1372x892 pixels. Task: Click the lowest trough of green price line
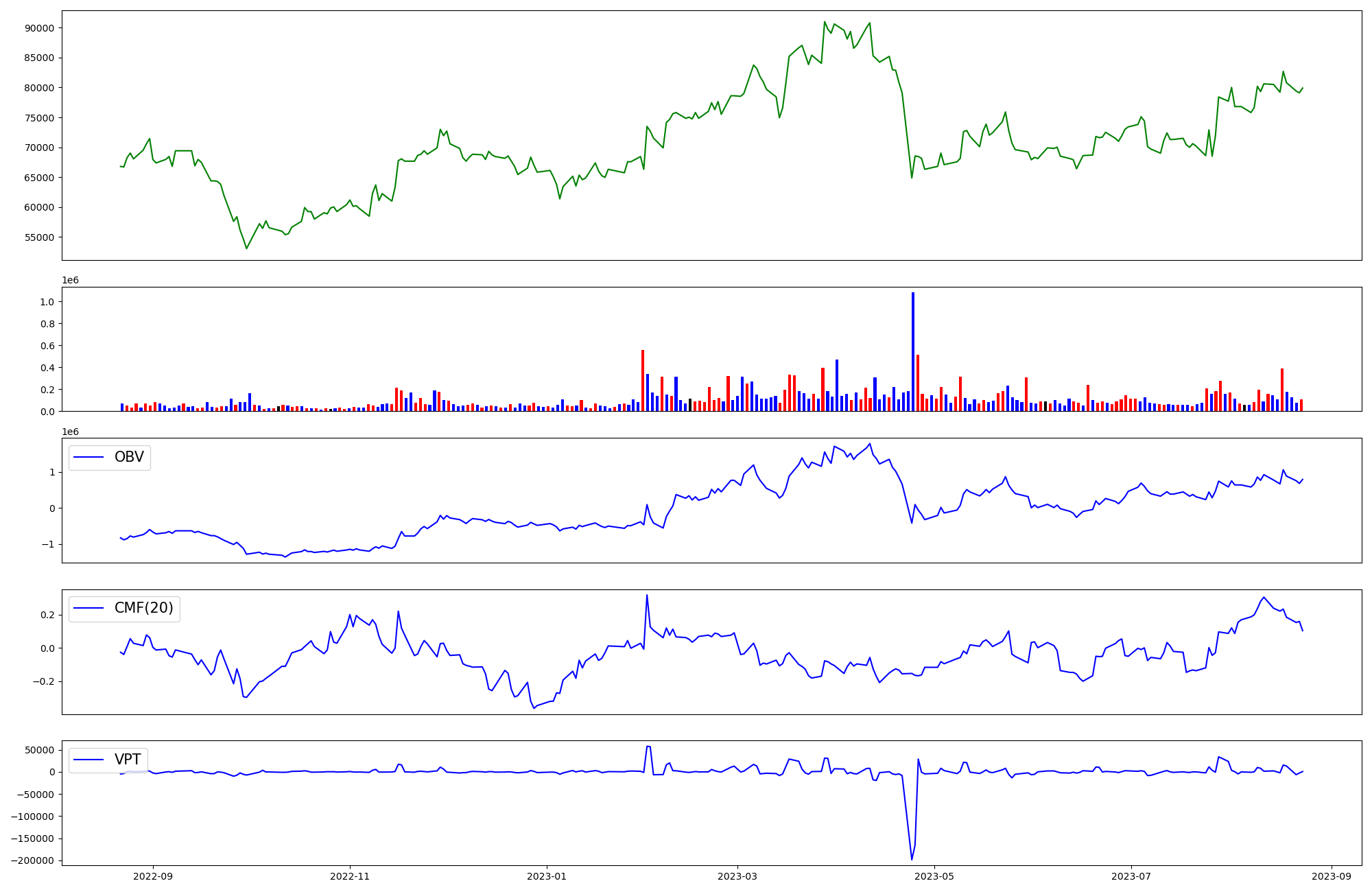point(247,248)
